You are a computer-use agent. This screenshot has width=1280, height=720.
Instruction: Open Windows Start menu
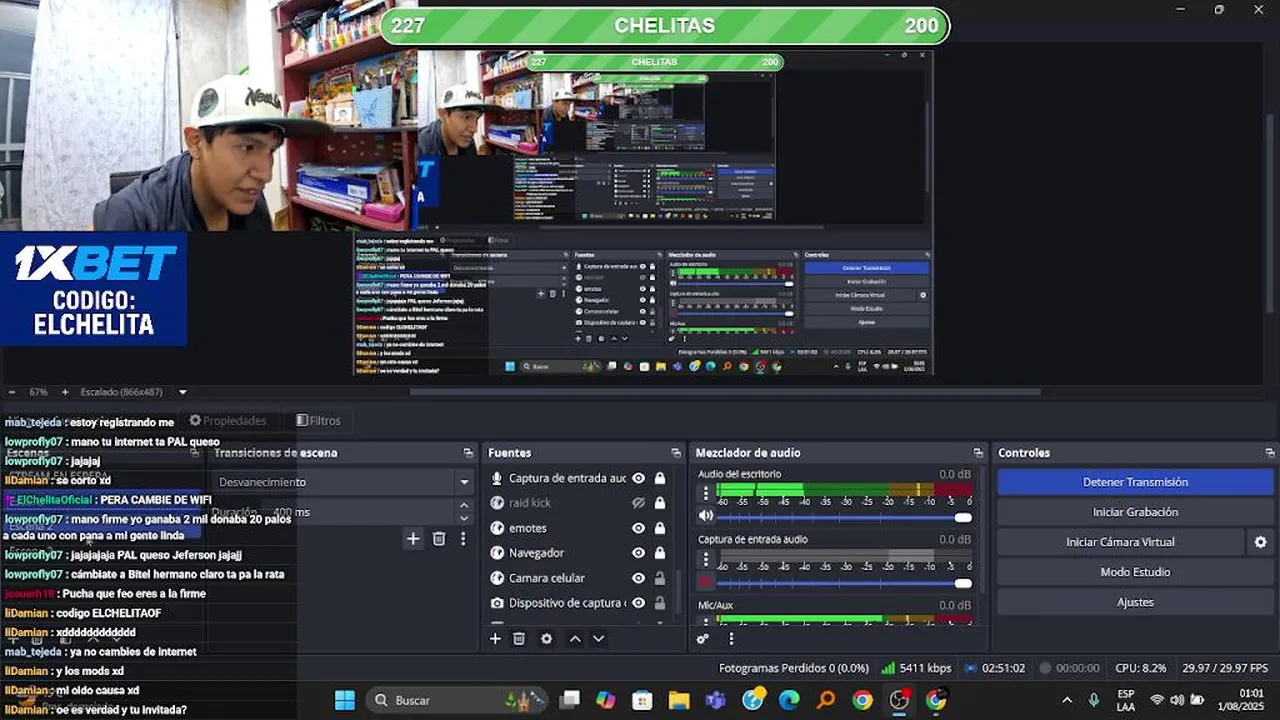[345, 700]
